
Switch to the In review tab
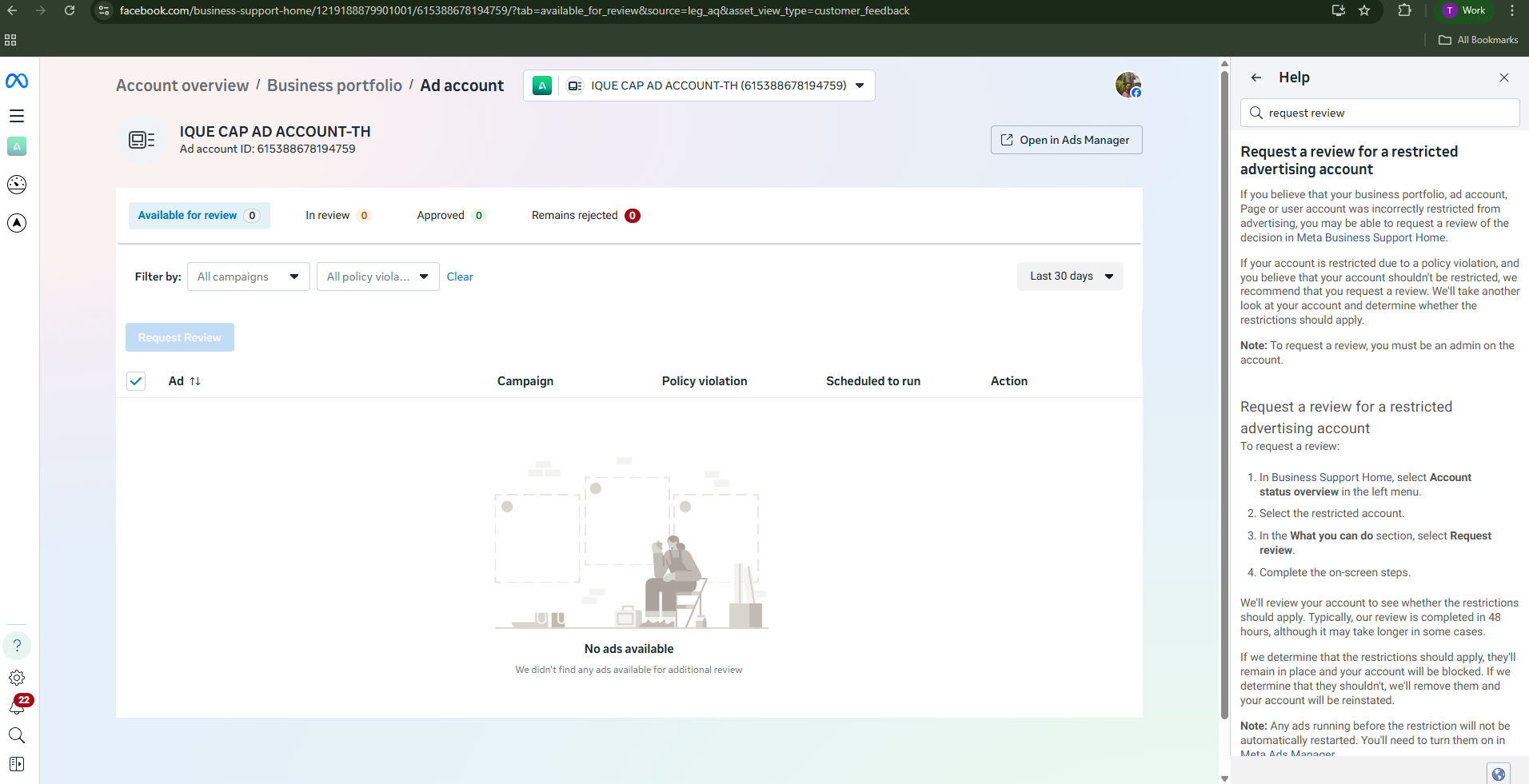click(x=337, y=216)
